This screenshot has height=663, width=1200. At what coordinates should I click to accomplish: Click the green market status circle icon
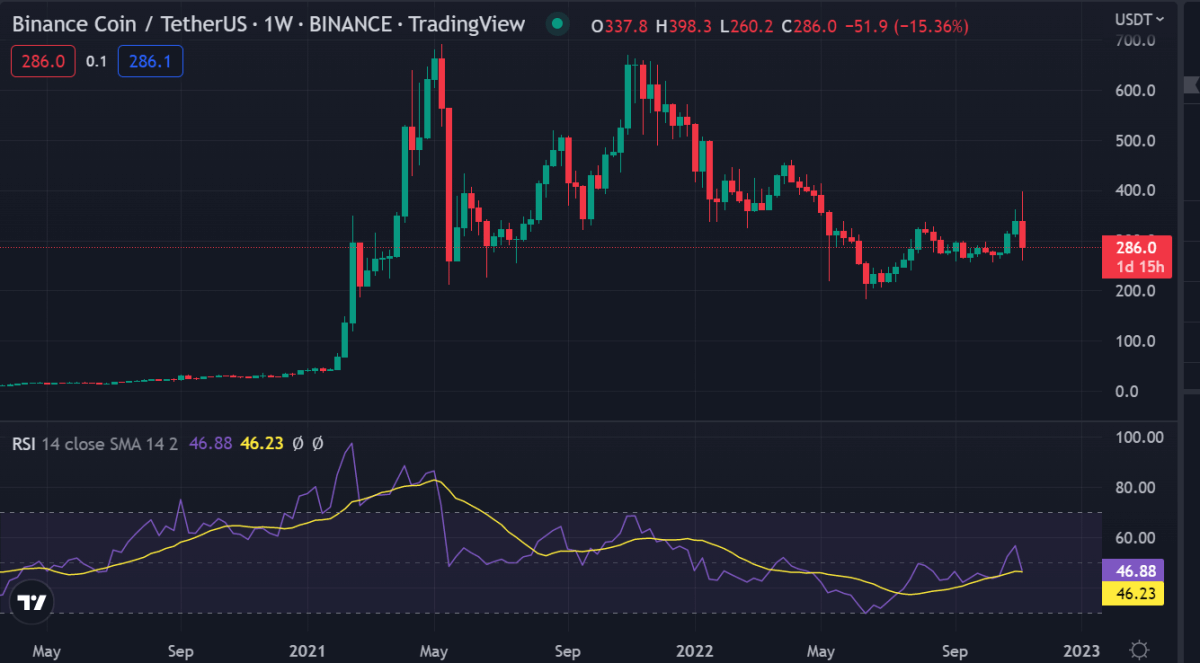[x=559, y=24]
